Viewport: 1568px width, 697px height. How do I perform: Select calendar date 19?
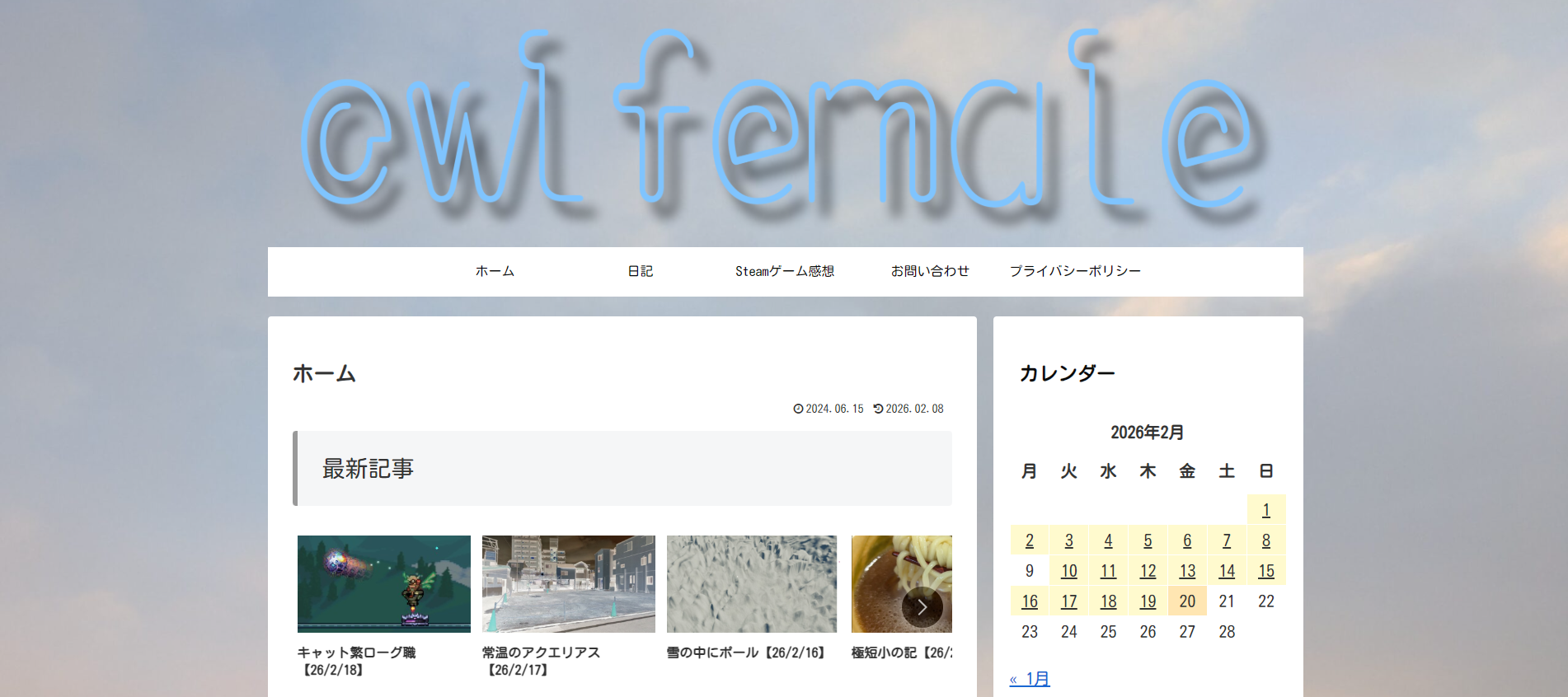pos(1148,601)
